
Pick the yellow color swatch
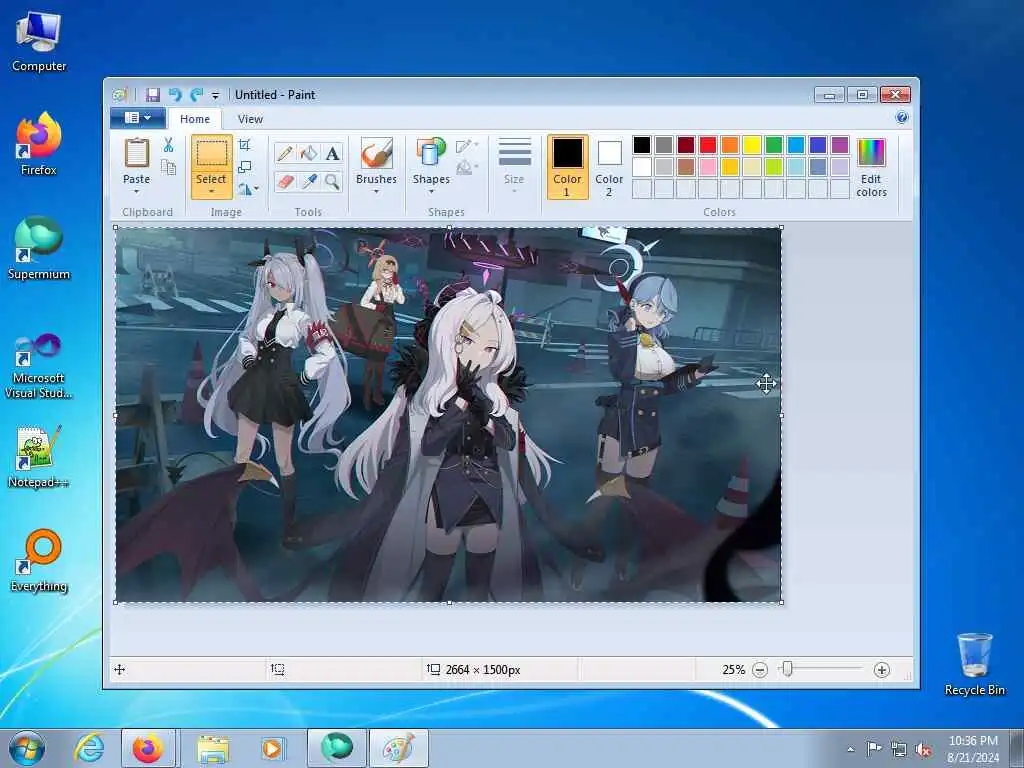tap(752, 145)
